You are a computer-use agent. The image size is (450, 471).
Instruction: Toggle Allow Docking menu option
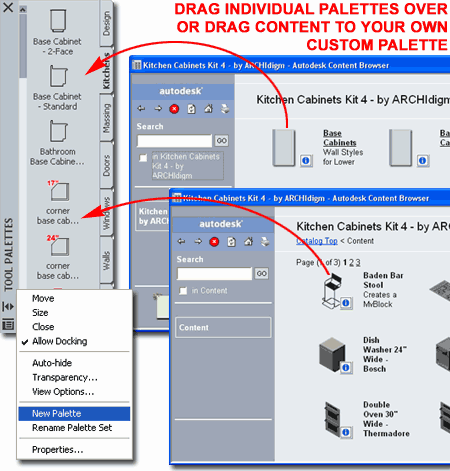point(60,341)
